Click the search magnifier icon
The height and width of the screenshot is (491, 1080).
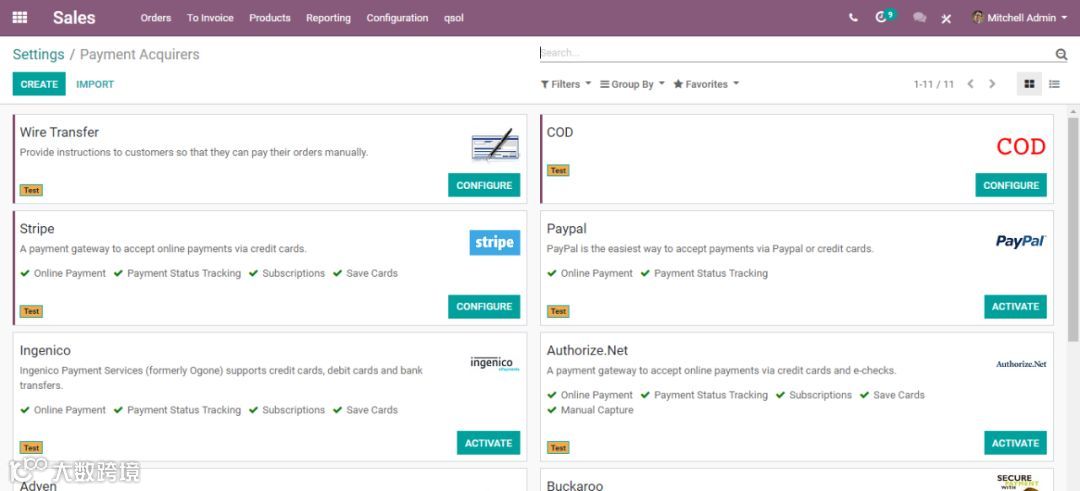click(1061, 54)
